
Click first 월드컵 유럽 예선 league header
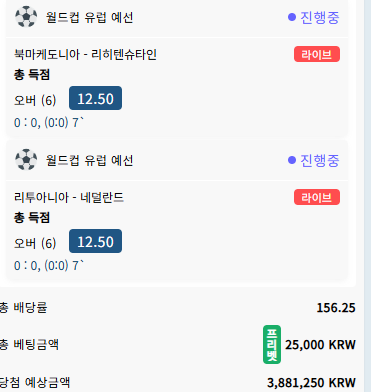tap(89, 17)
